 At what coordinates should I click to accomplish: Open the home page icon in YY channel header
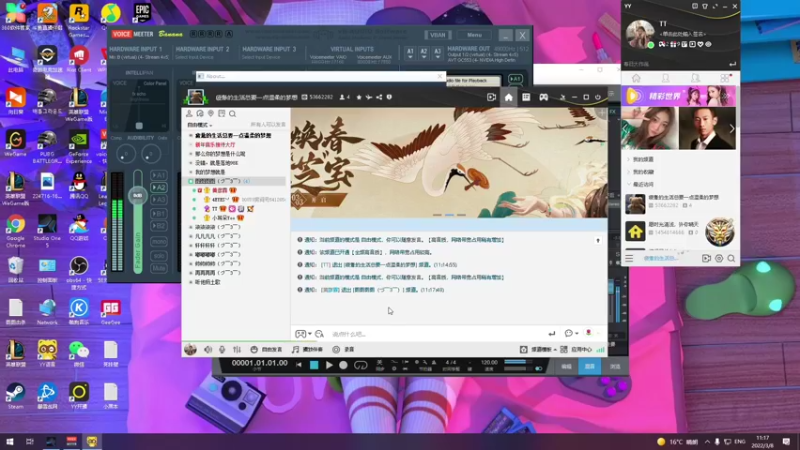point(509,97)
